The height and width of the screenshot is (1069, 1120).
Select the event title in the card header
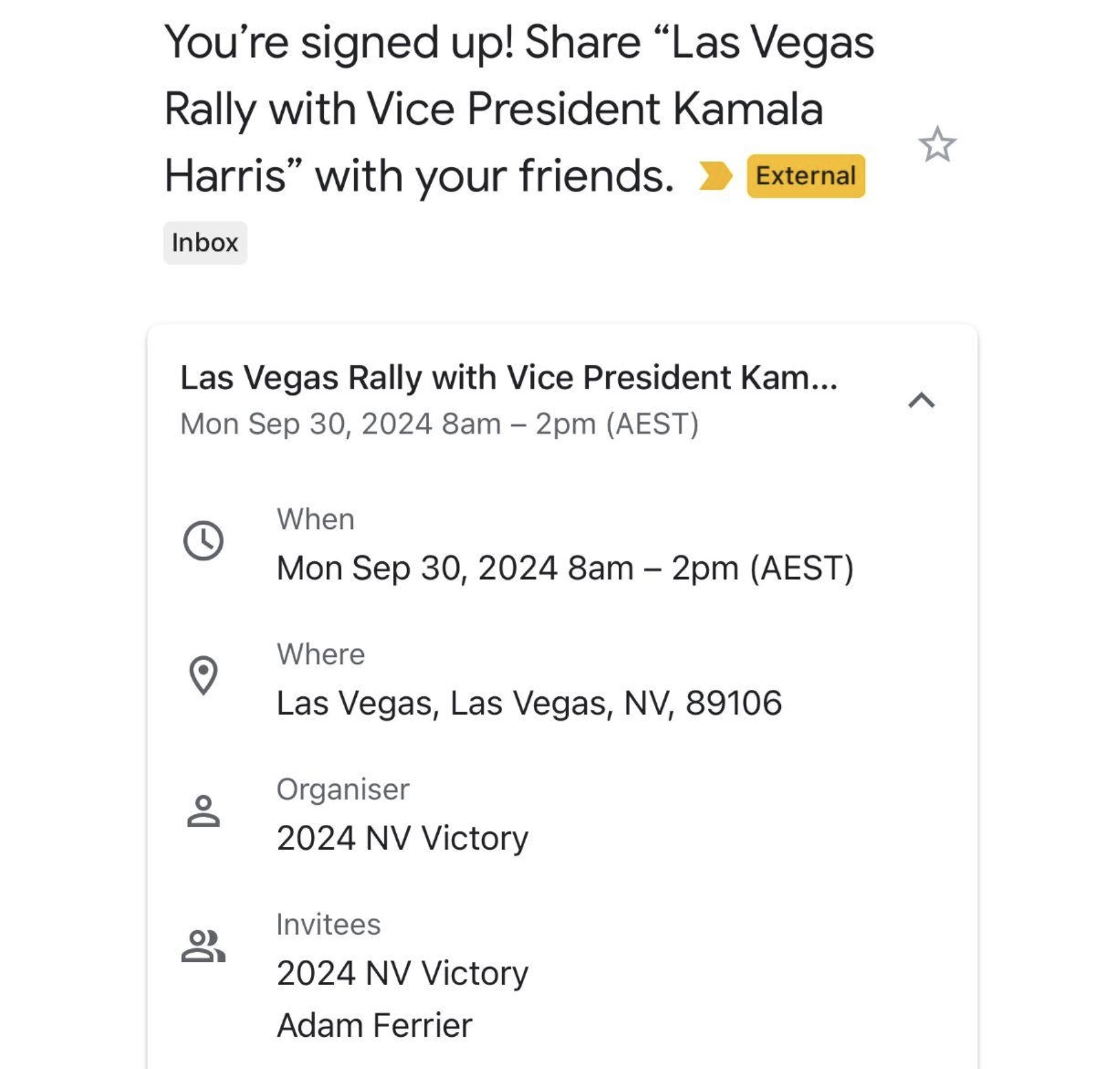509,377
